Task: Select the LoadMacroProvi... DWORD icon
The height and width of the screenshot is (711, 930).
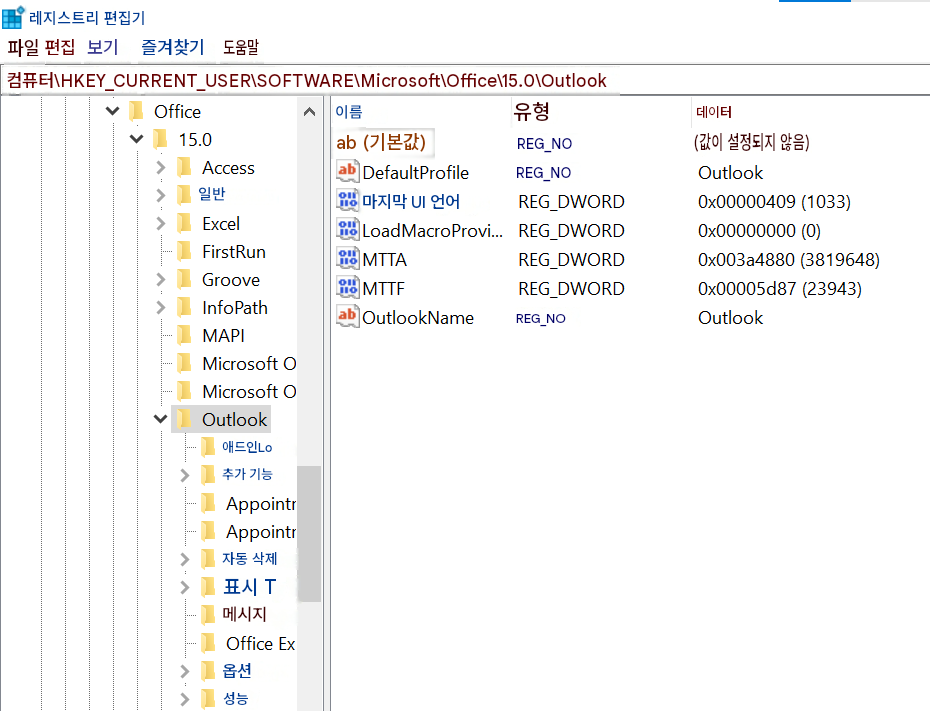Action: click(348, 230)
